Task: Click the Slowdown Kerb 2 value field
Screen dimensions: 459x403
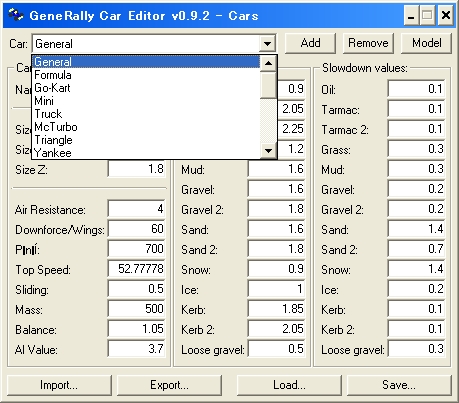Action: click(417, 329)
